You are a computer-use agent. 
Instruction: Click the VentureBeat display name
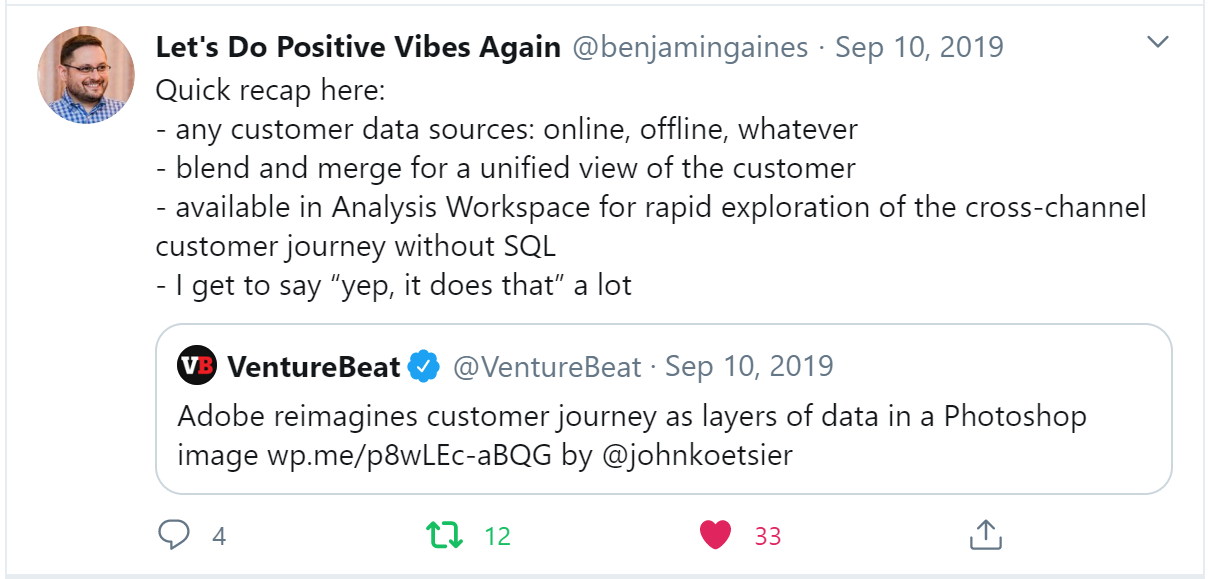pyautogui.click(x=314, y=367)
